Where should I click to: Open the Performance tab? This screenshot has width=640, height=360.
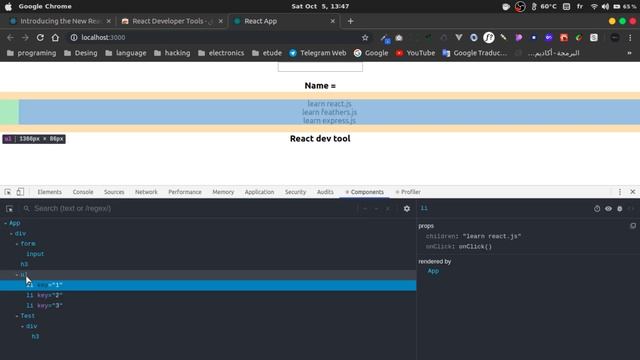[185, 192]
